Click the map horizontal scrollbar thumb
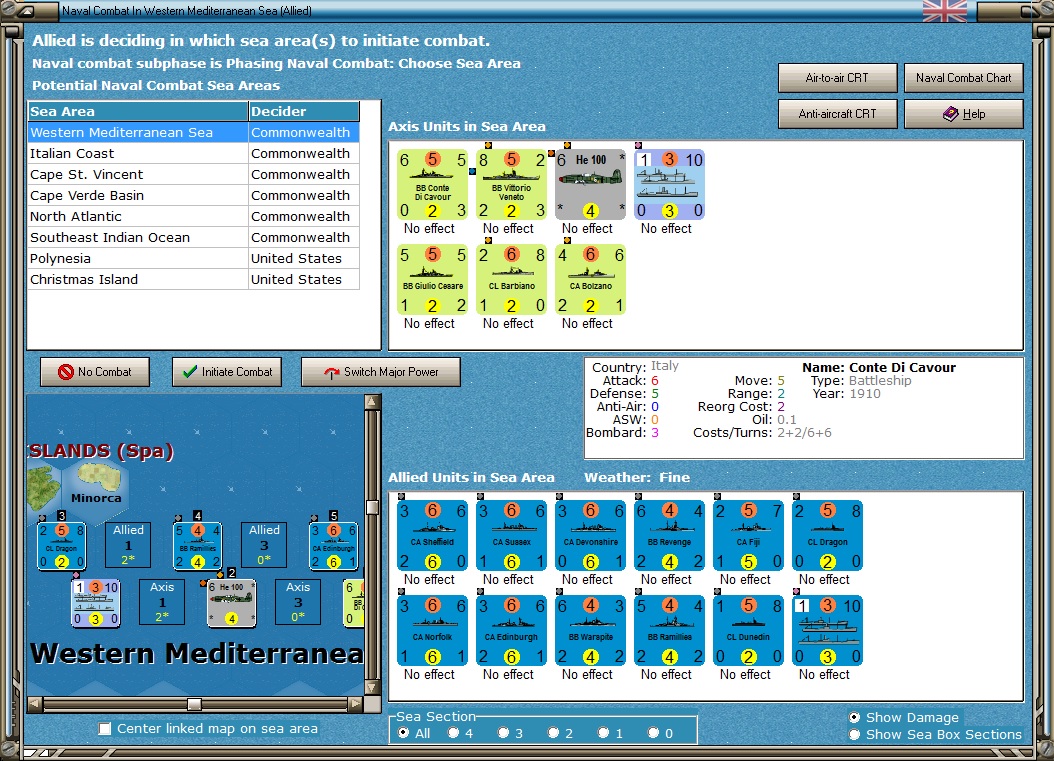This screenshot has width=1054, height=761. (194, 704)
